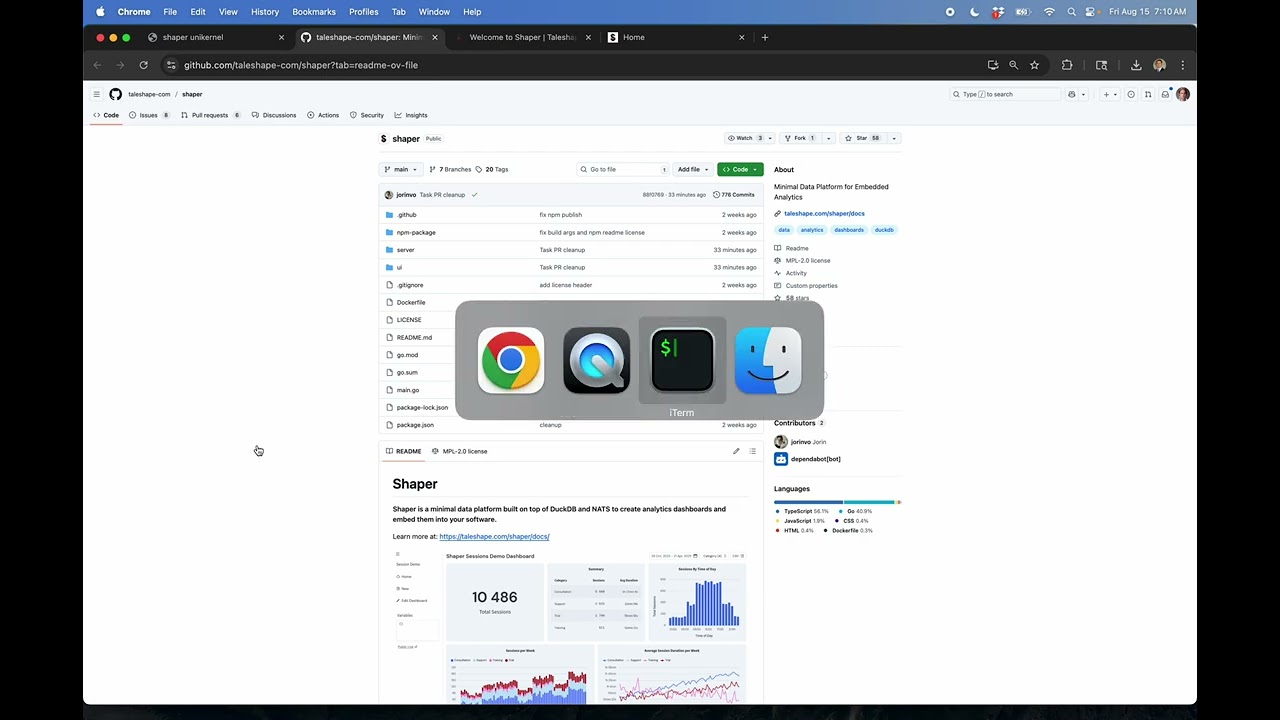Screen dimensions: 1280x720
Task: Open the Discussions tab
Action: click(274, 115)
